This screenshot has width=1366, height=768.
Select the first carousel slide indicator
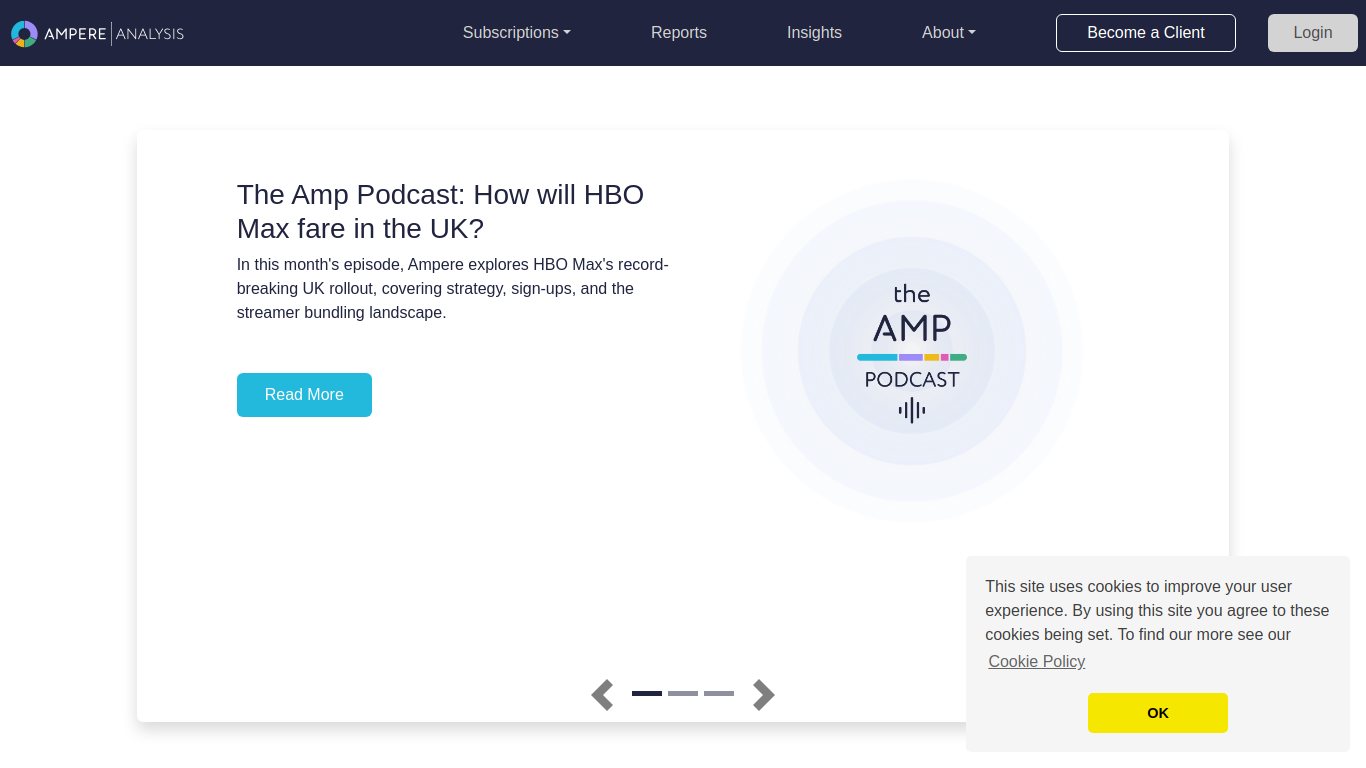pyautogui.click(x=647, y=693)
